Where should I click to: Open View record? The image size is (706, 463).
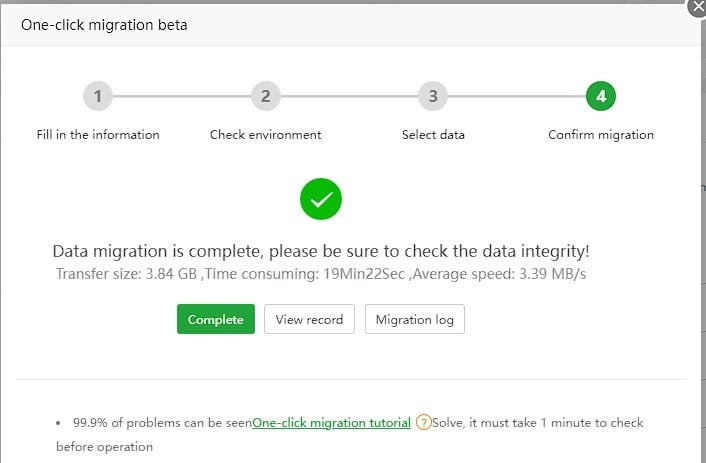pyautogui.click(x=309, y=319)
